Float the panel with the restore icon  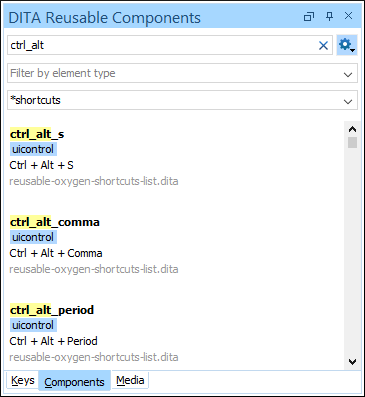point(309,16)
